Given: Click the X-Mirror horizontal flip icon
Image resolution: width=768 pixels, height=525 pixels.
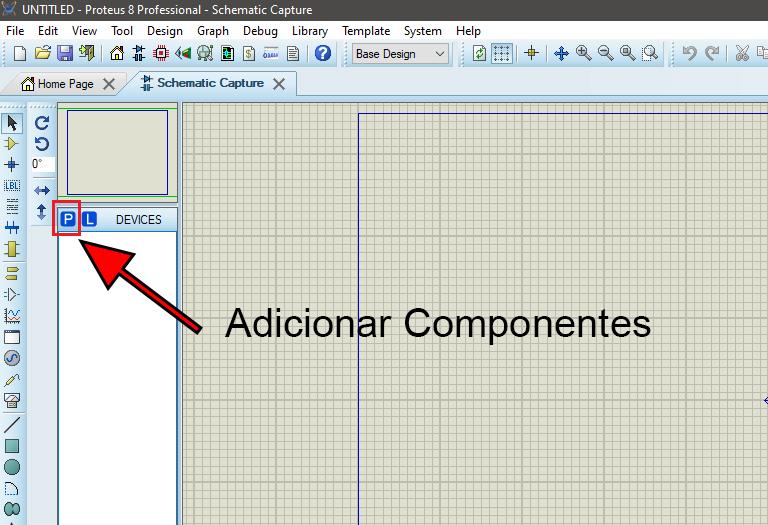Looking at the screenshot, I should coord(42,190).
